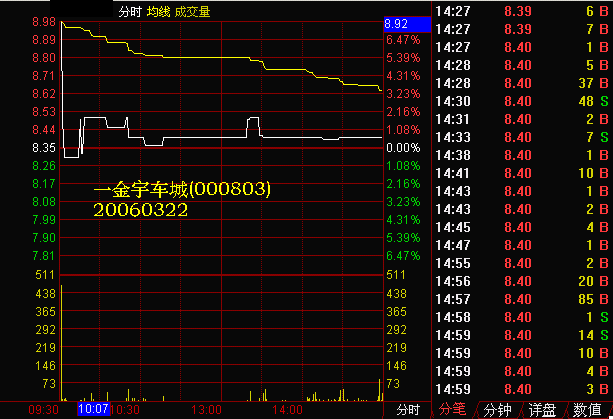The image size is (613, 419).
Task: Click the 分时 button below the chart
Action: (407, 409)
